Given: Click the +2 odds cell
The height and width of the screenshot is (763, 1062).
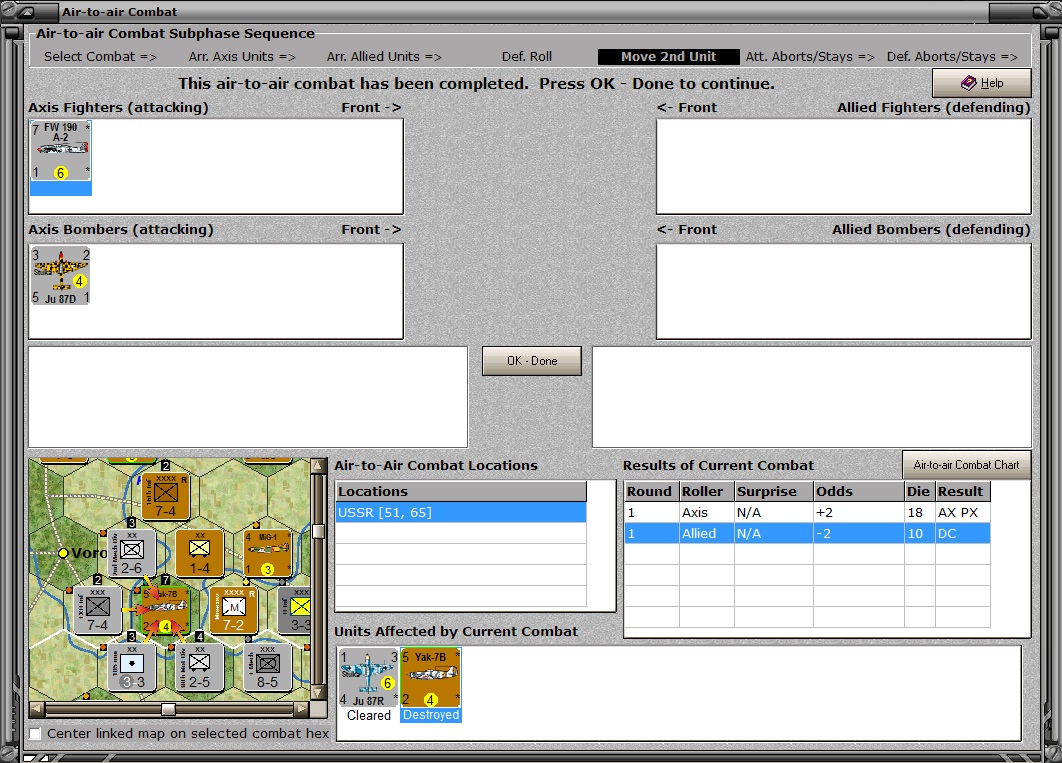Looking at the screenshot, I should (858, 513).
